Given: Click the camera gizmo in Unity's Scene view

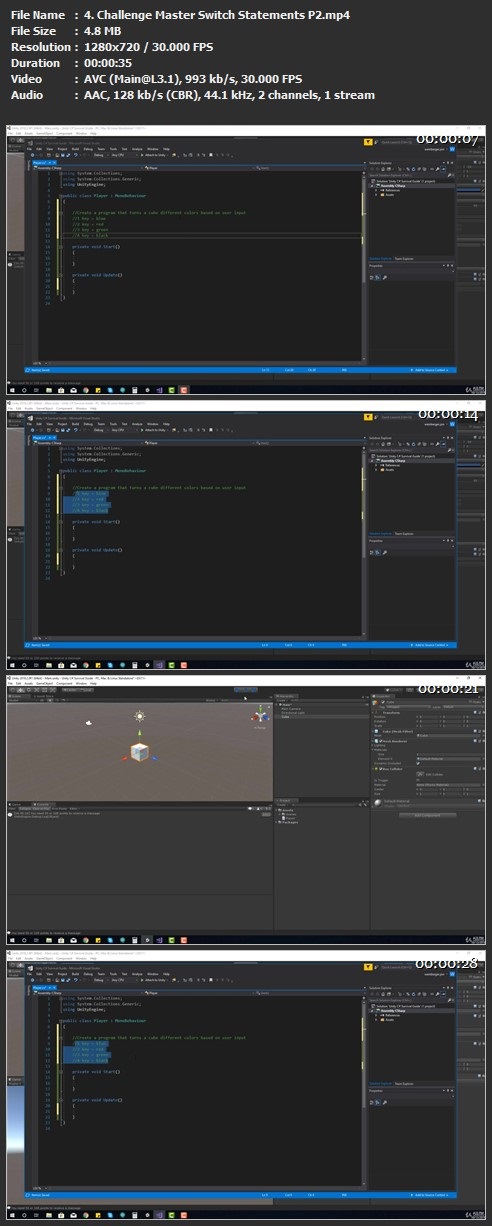Looking at the screenshot, I should click(89, 723).
